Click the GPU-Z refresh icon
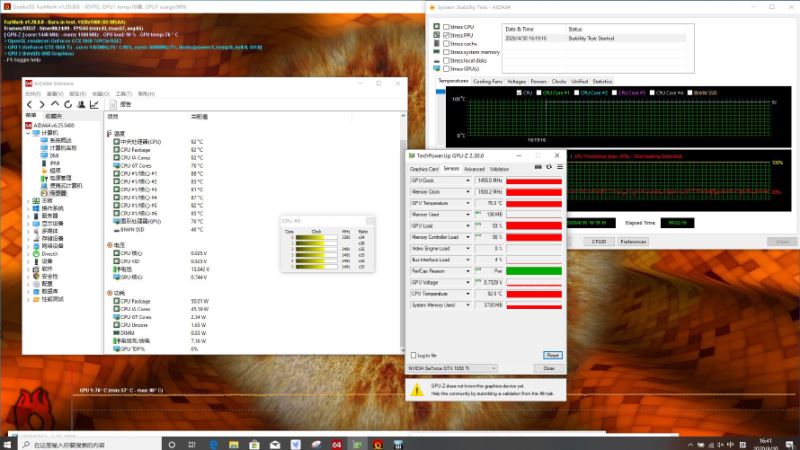Screen dimensions: 800x450 click(549, 167)
